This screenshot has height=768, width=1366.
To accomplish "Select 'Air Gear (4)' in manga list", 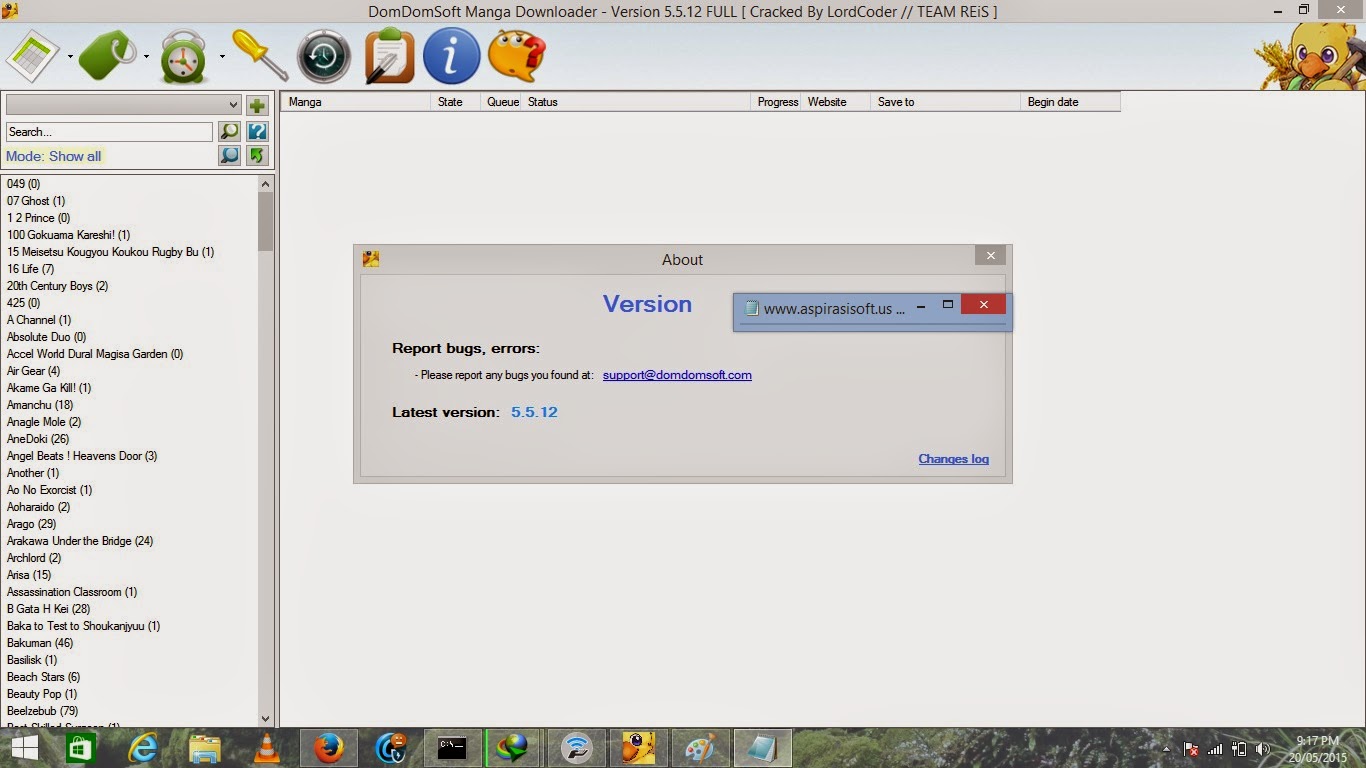I will (33, 371).
